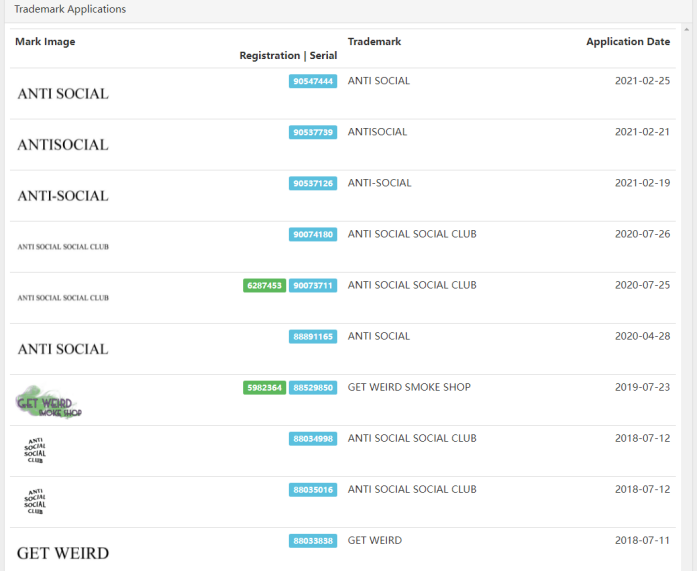Click the GET WEIRD mark image

pyautogui.click(x=63, y=553)
